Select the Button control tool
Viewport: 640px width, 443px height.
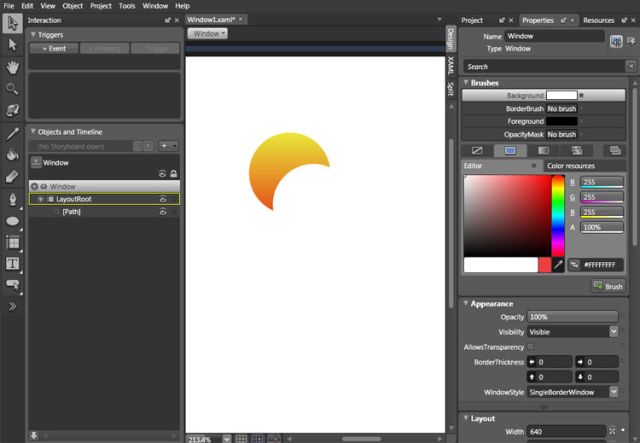pyautogui.click(x=12, y=285)
